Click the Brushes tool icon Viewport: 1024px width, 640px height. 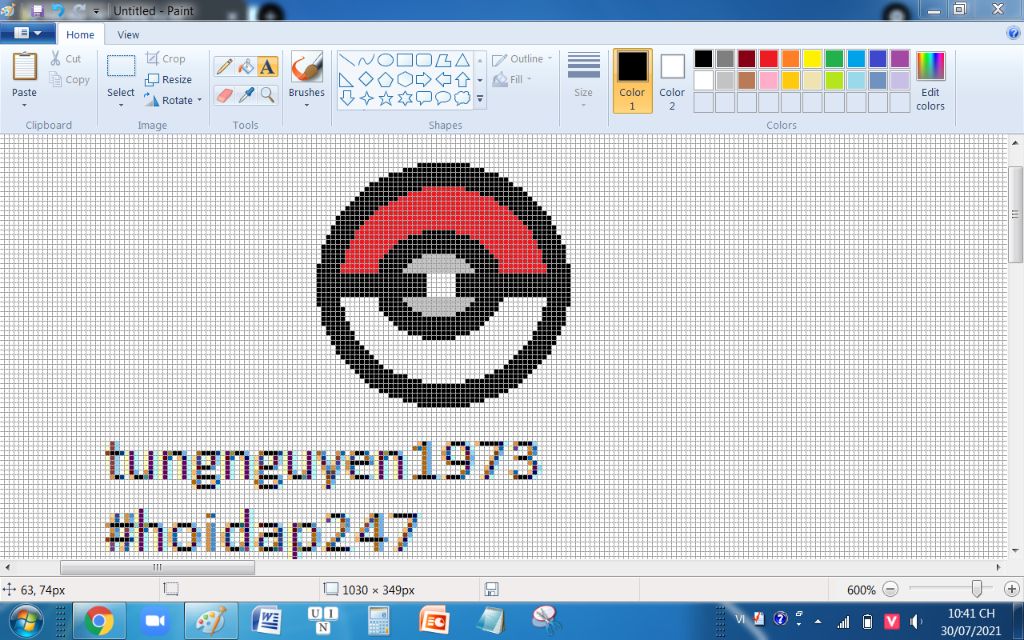tap(306, 67)
